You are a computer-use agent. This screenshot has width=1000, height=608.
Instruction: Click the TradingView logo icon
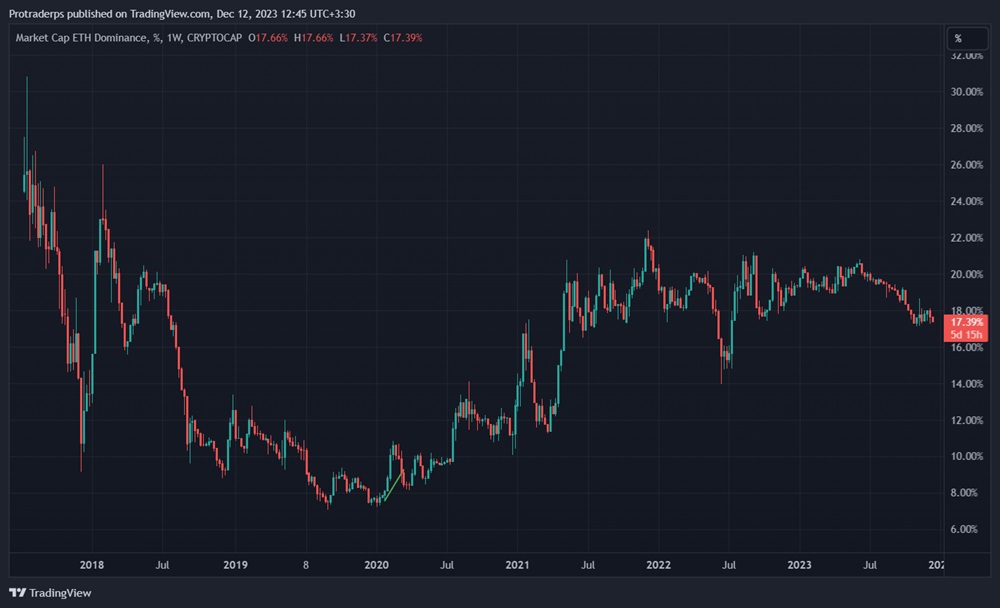[17, 592]
